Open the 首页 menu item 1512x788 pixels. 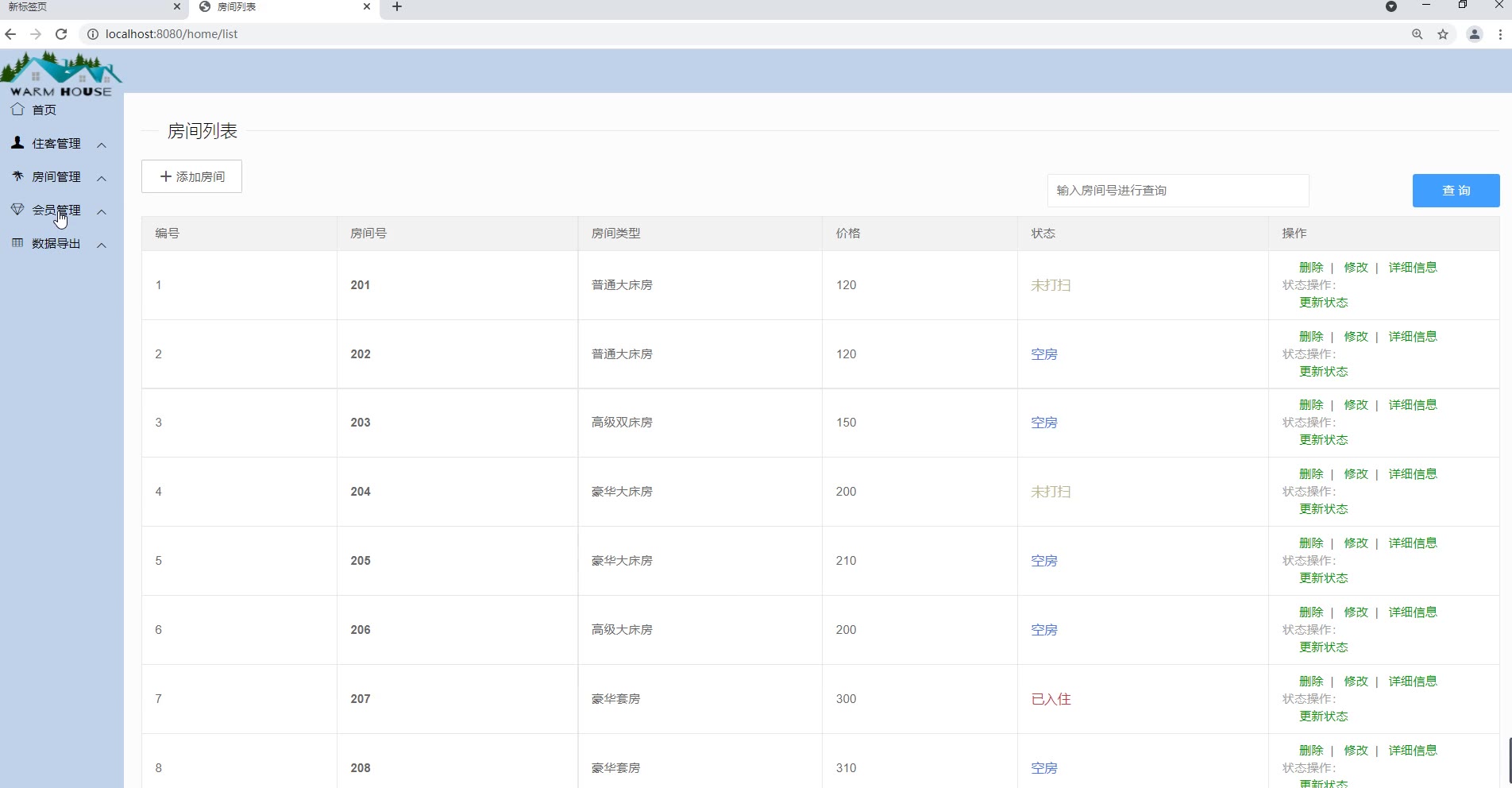click(44, 110)
